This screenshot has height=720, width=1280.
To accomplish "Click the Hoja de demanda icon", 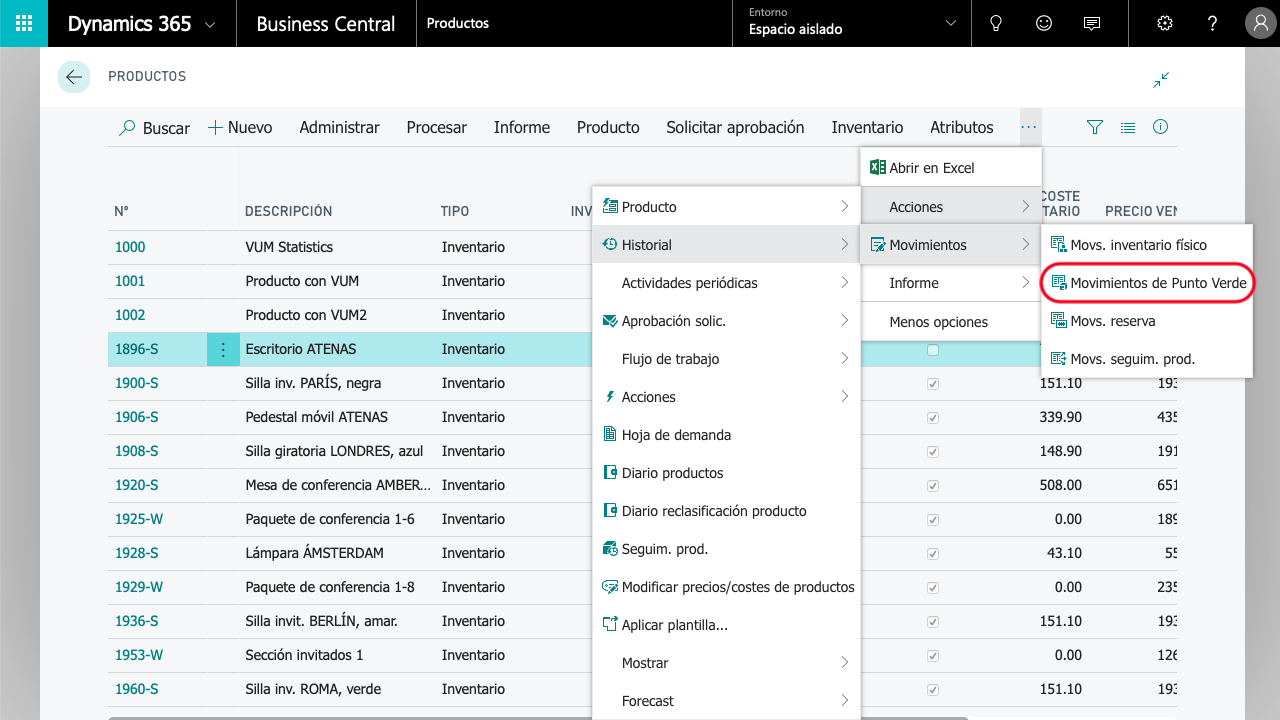I will [610, 435].
